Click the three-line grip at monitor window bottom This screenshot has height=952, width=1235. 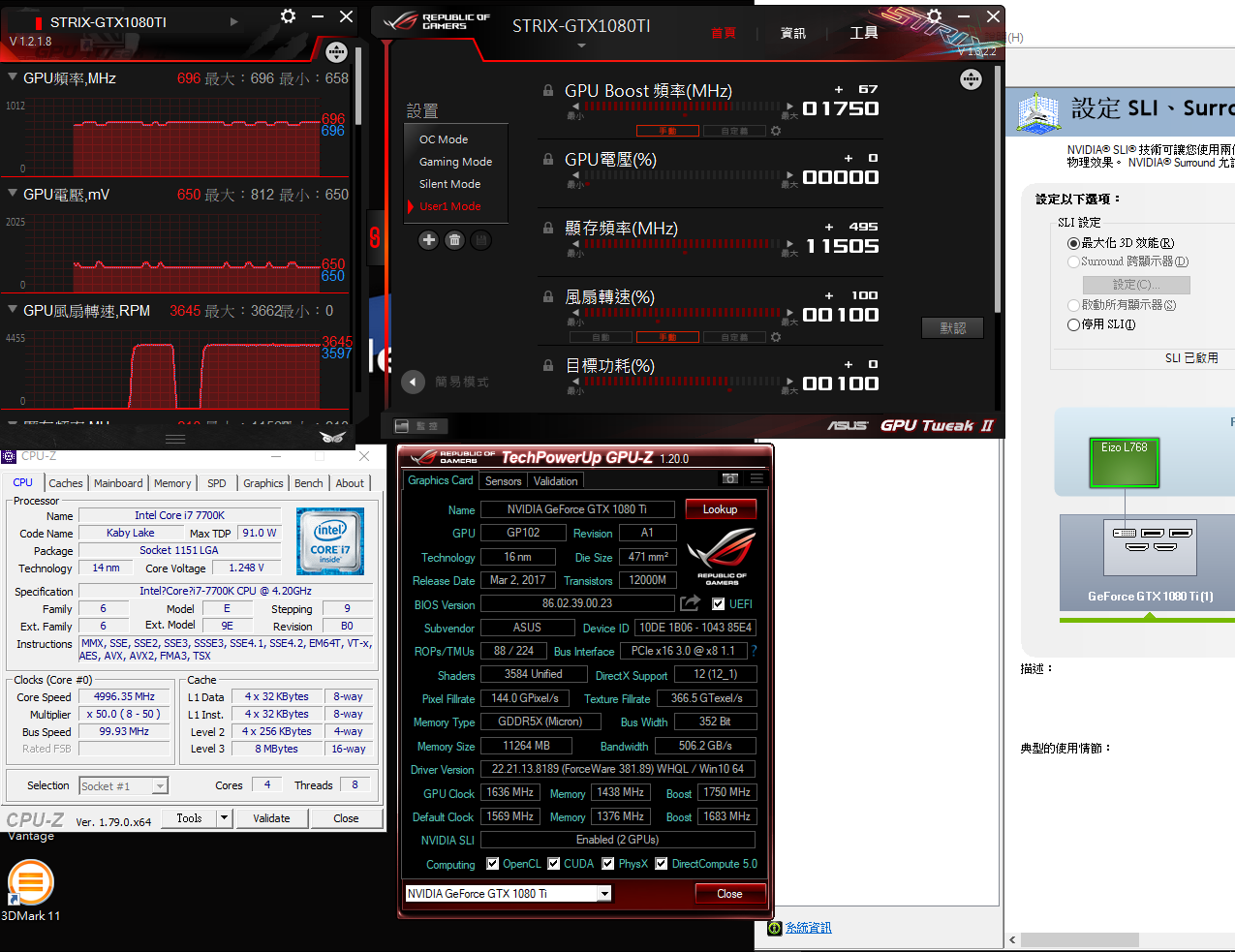tap(175, 439)
